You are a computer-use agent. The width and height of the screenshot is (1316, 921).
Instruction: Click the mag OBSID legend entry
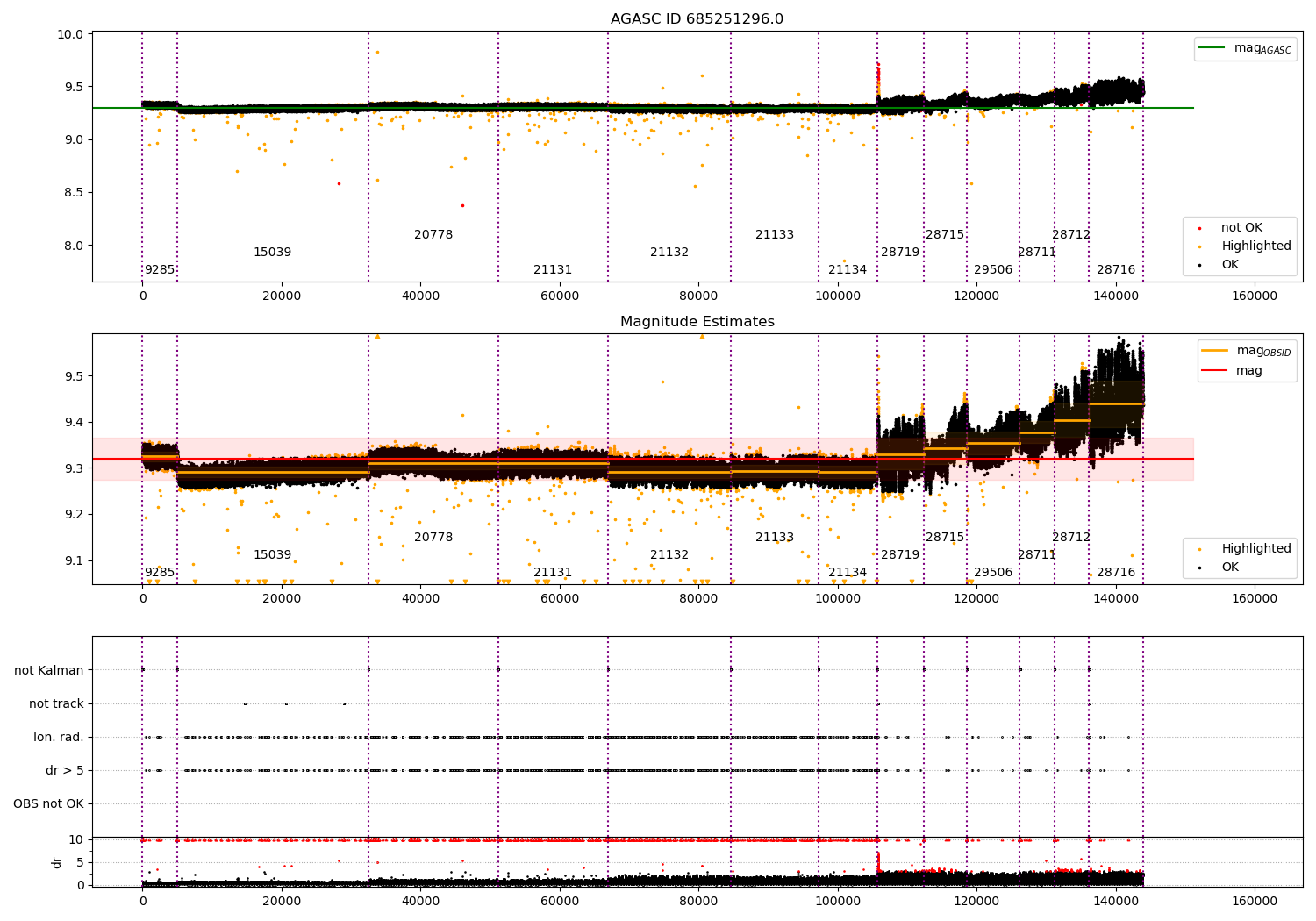[x=1246, y=351]
